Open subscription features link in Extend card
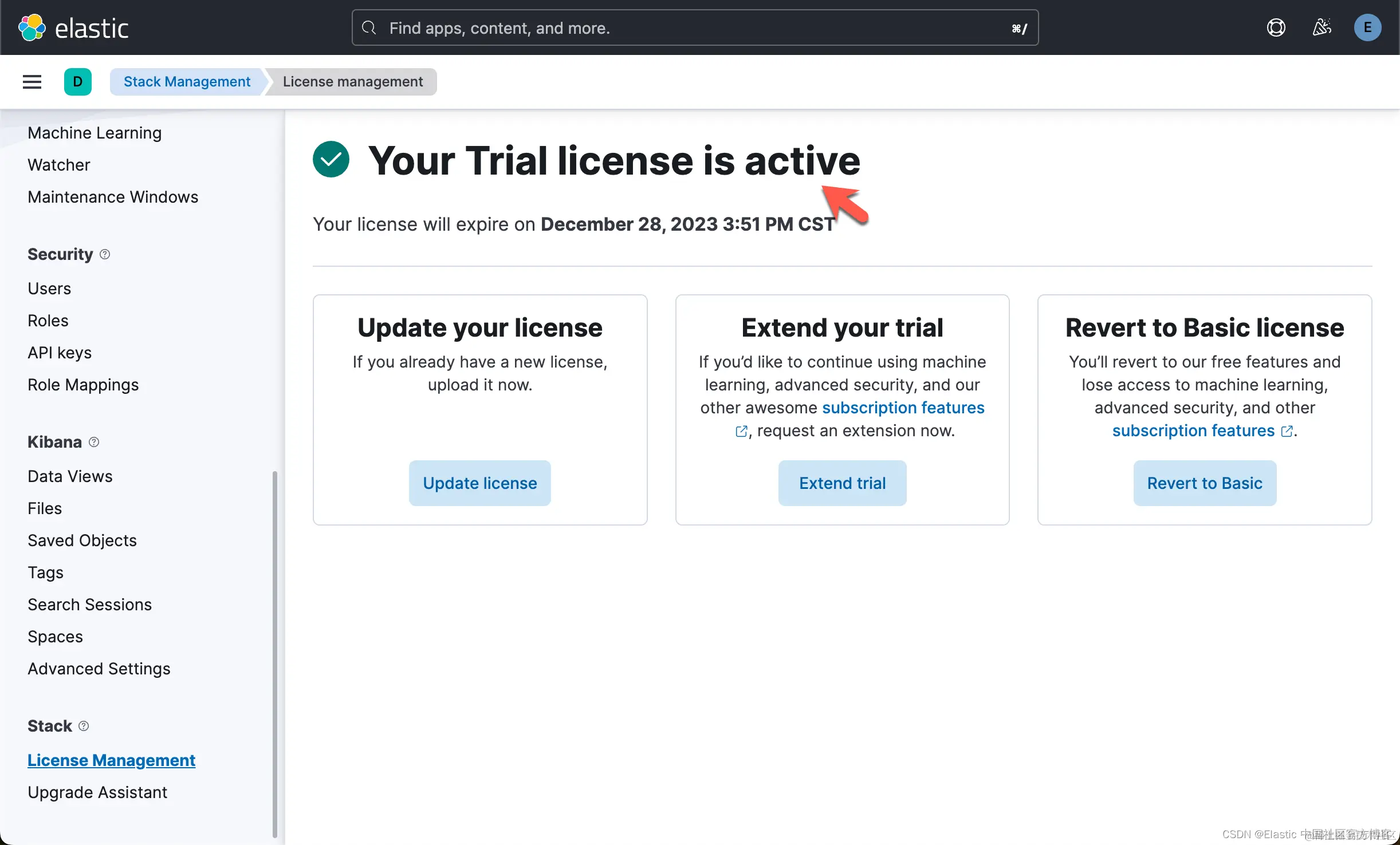Screen dimensions: 1400x845 pyautogui.click(x=903, y=408)
